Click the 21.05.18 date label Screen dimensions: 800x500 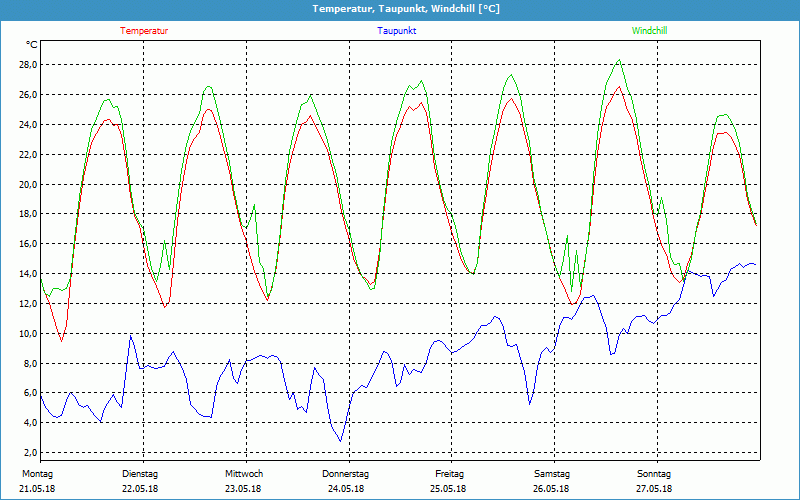click(37, 489)
